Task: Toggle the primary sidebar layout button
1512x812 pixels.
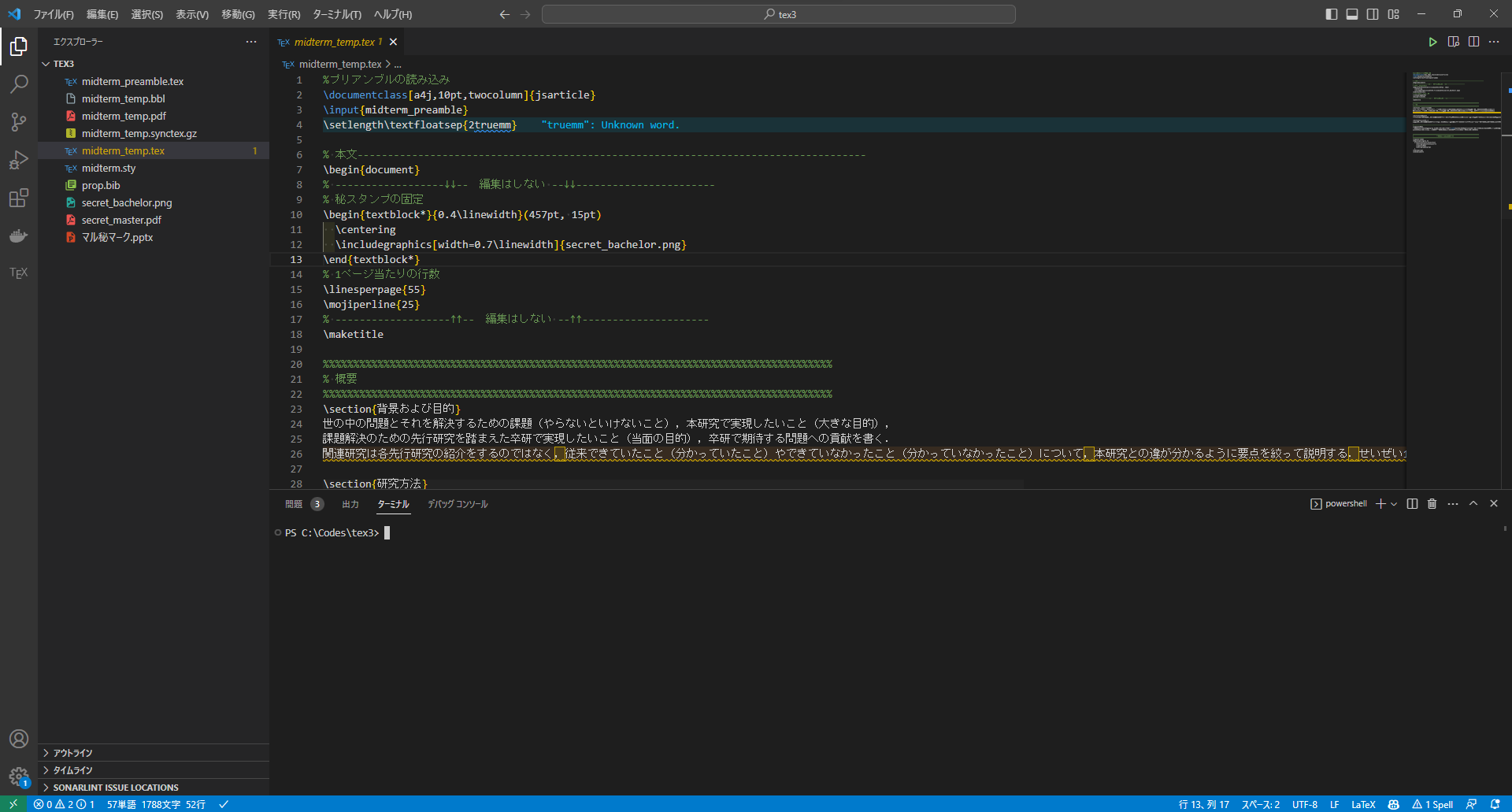Action: [1331, 14]
